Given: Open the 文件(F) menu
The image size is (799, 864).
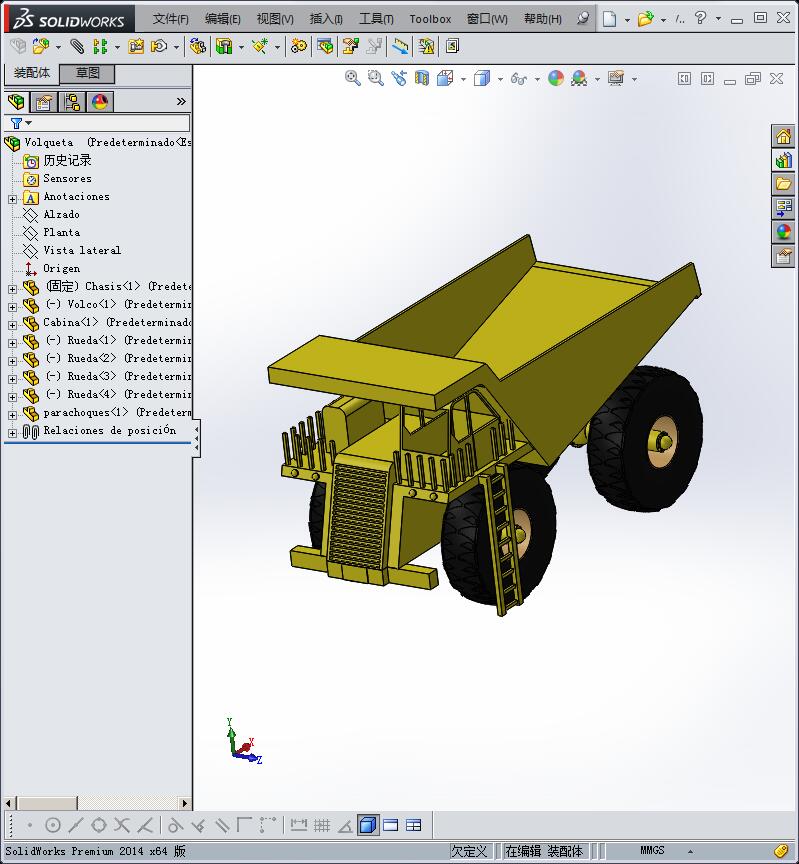Looking at the screenshot, I should [171, 19].
